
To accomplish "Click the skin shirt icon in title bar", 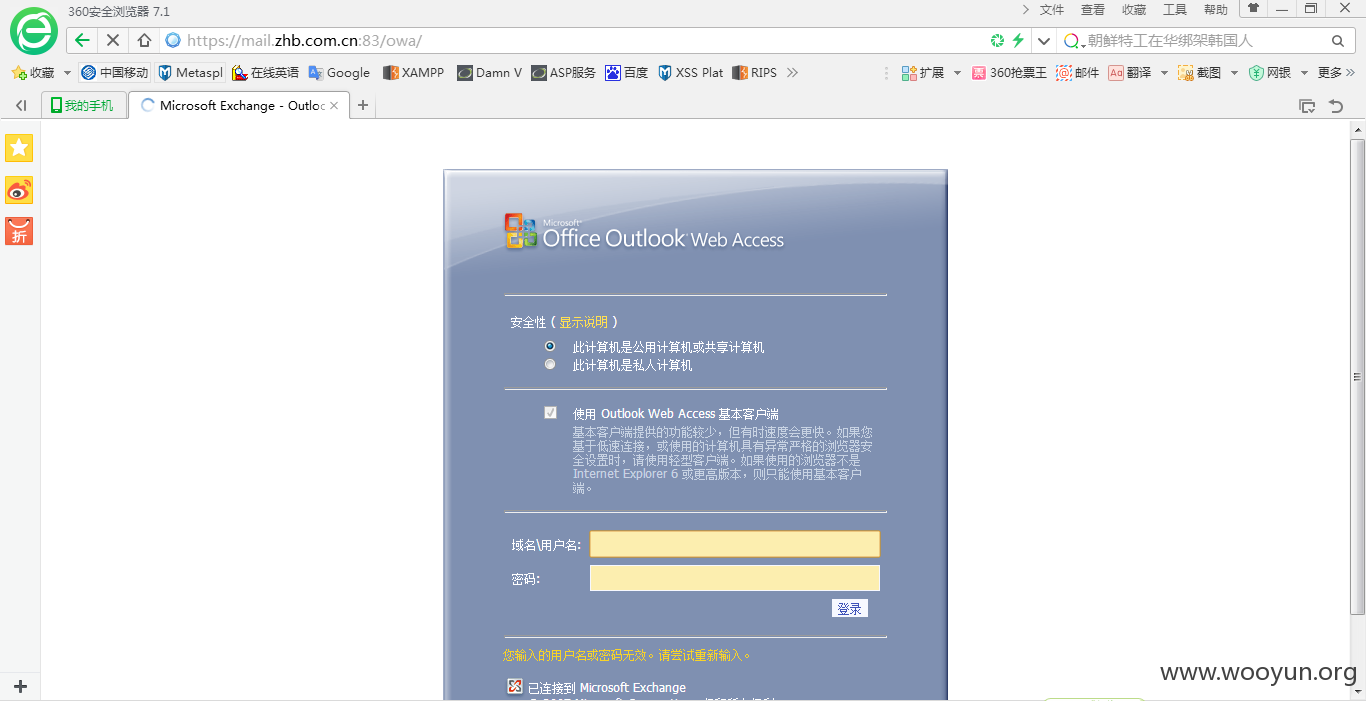I will [x=1253, y=8].
